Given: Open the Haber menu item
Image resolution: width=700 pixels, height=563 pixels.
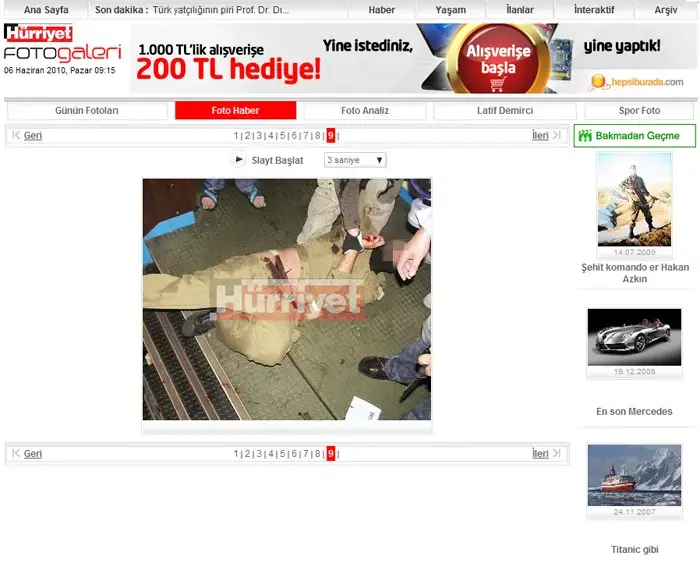Looking at the screenshot, I should 382,10.
